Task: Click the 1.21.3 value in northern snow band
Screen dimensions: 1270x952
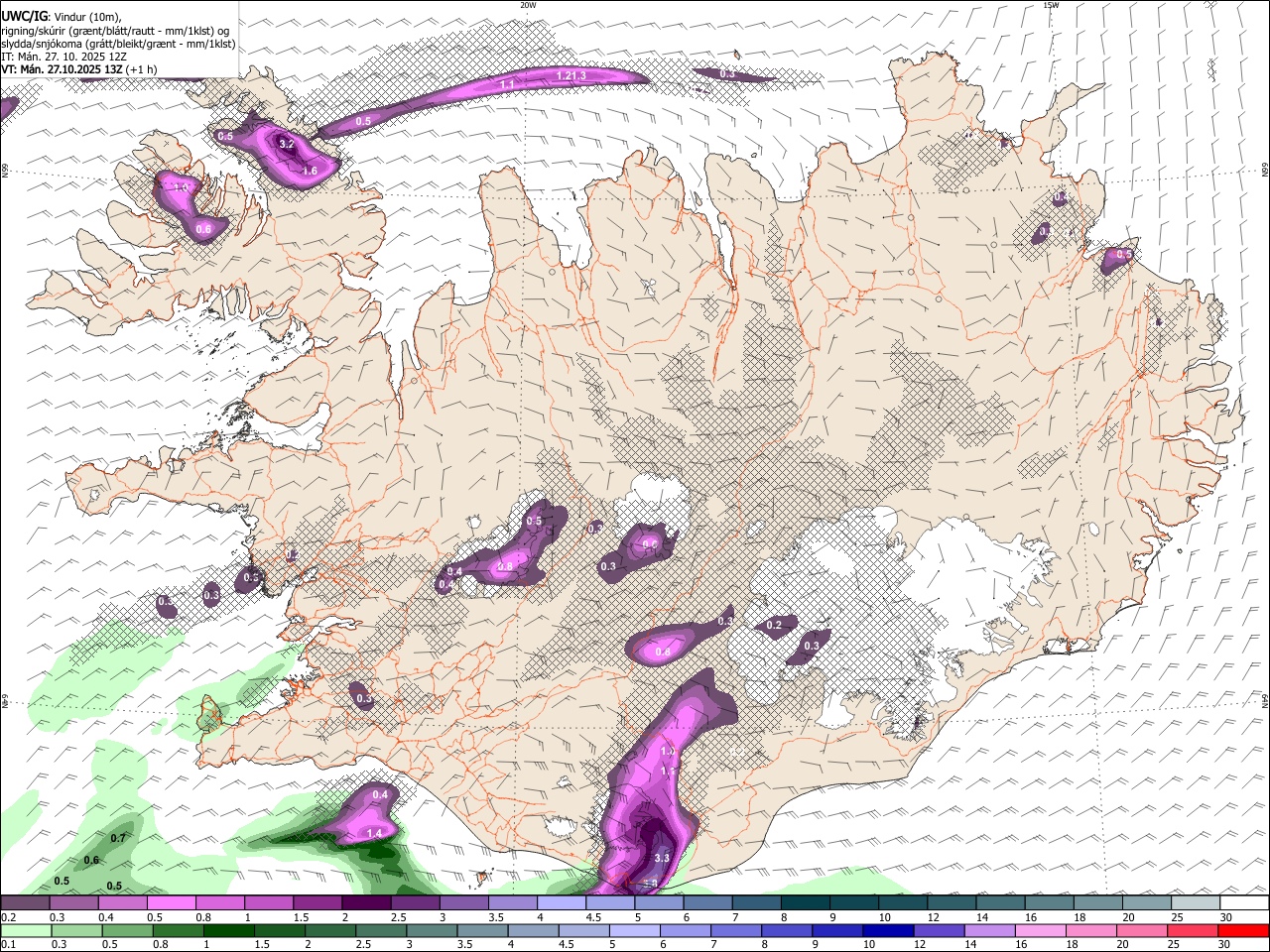Action: coord(571,76)
